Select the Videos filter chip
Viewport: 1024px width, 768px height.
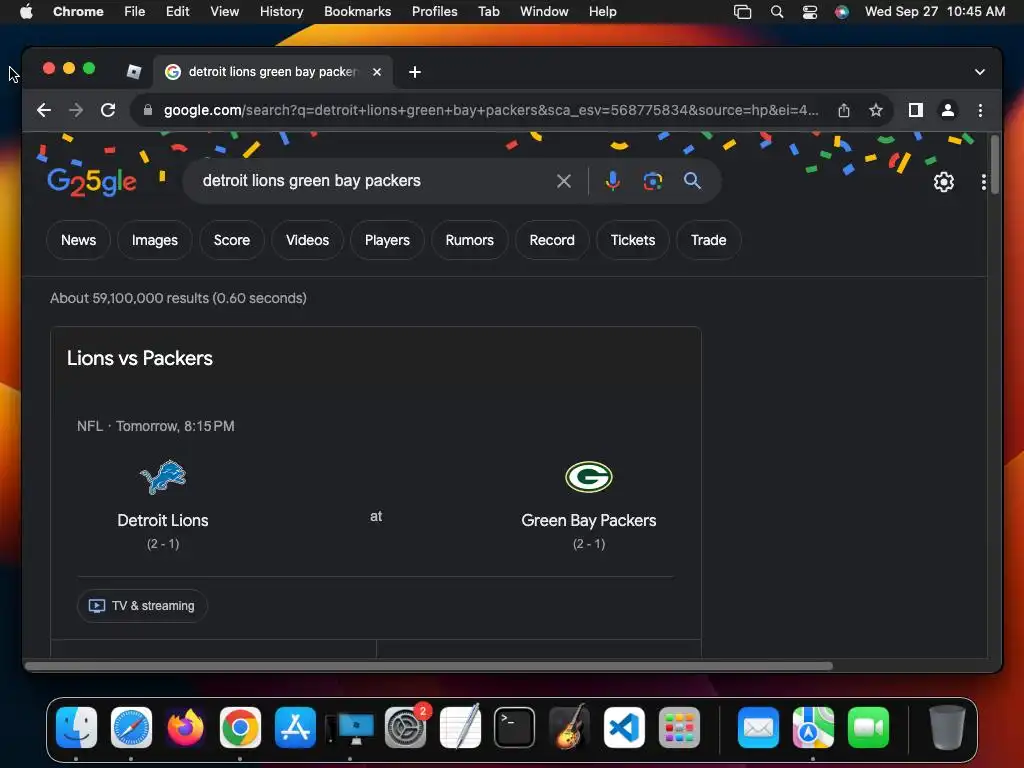[x=308, y=240]
